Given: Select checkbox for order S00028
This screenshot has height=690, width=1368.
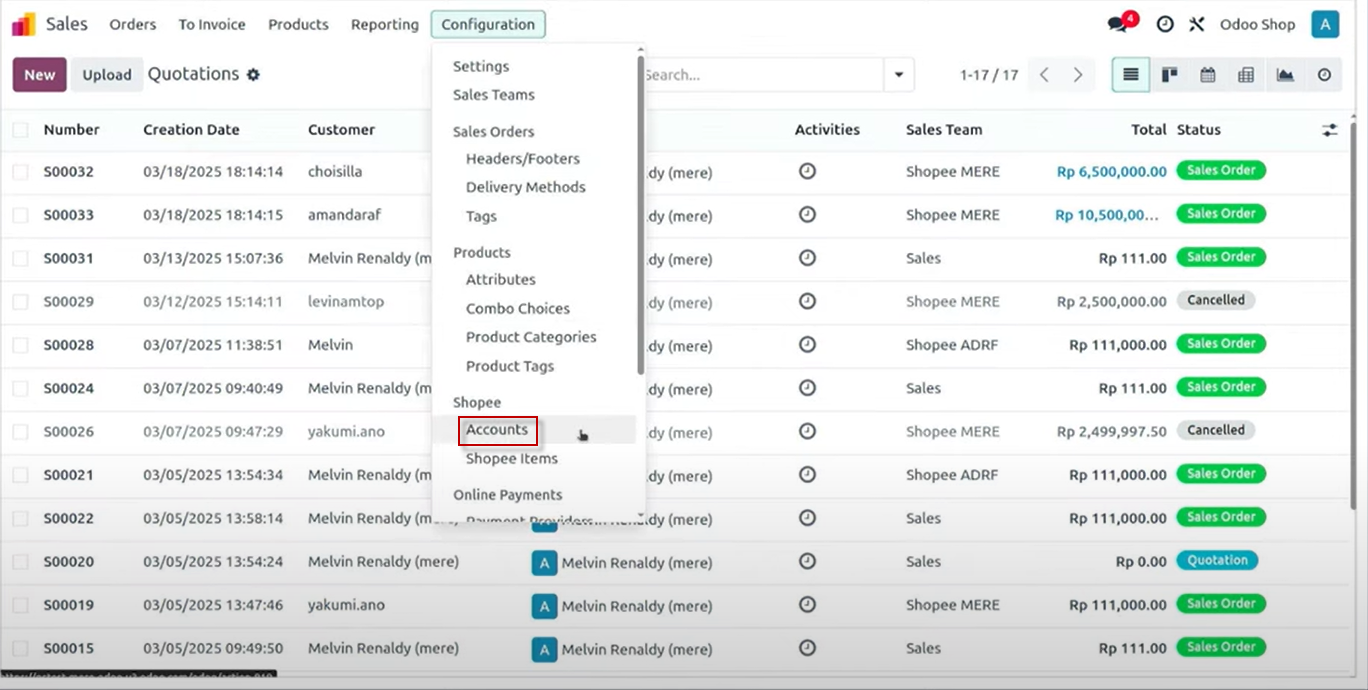Looking at the screenshot, I should tap(20, 345).
